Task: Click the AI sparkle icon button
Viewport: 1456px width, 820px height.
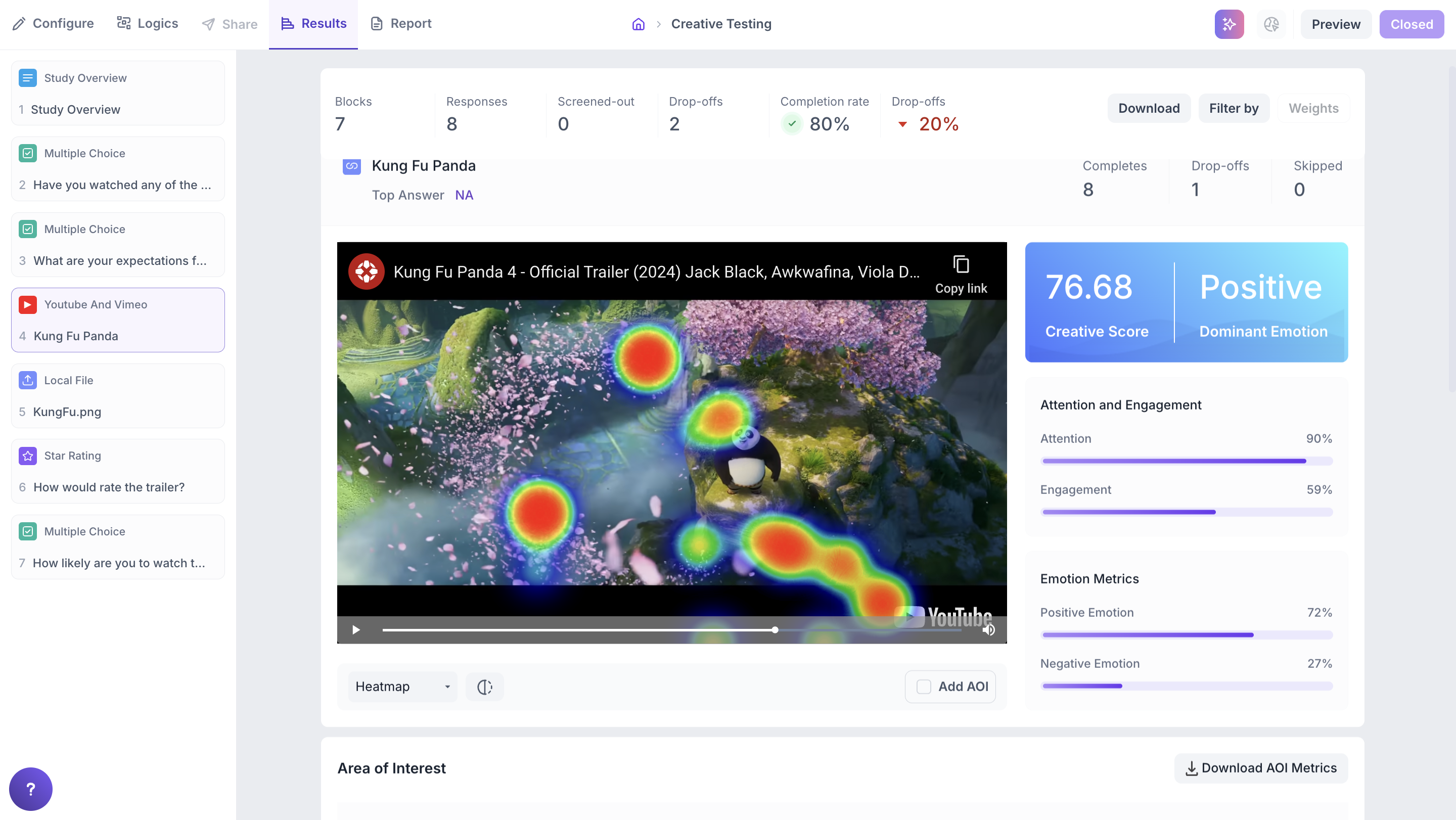Action: 1229,24
